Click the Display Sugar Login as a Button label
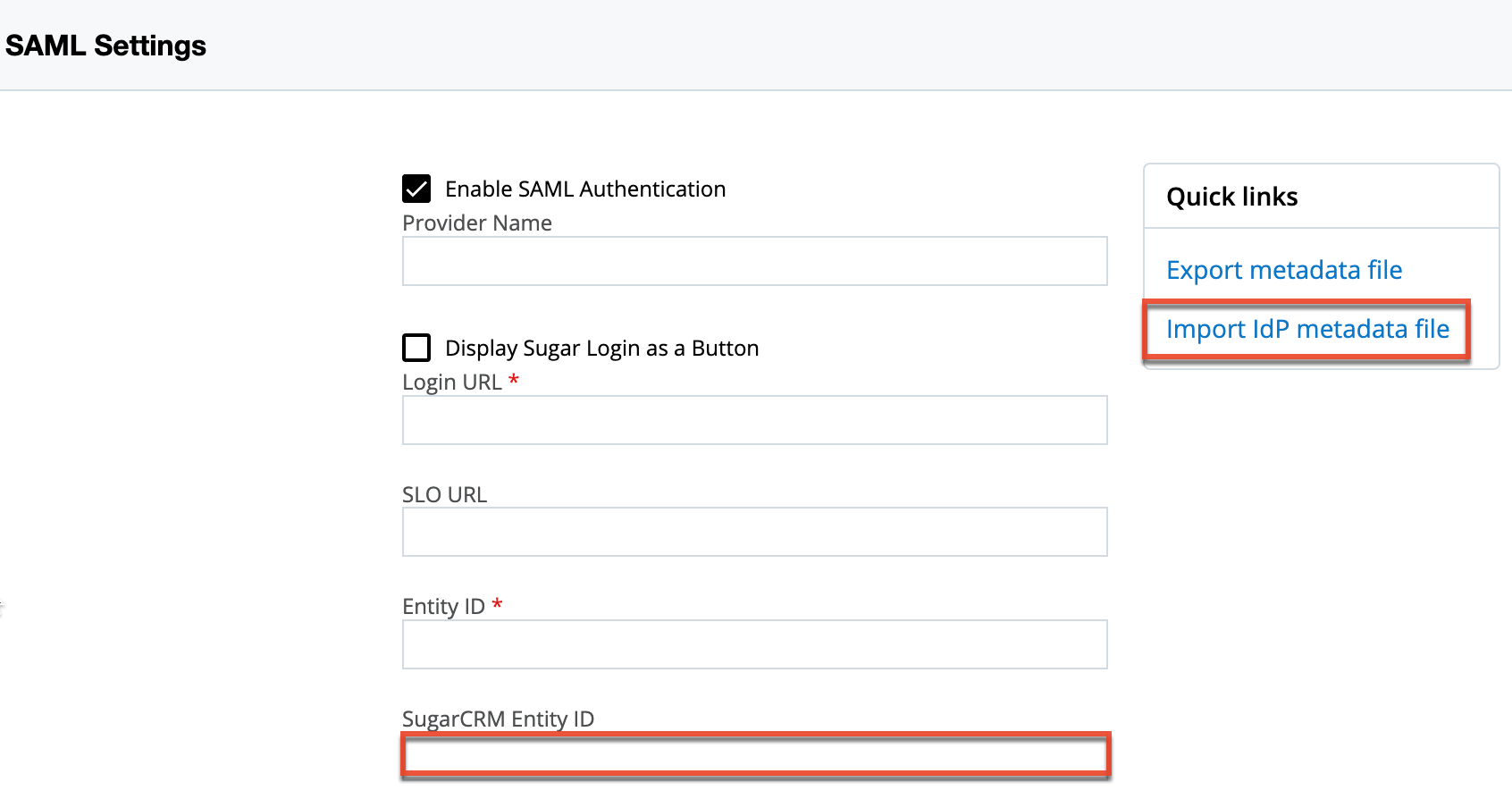 coord(602,348)
